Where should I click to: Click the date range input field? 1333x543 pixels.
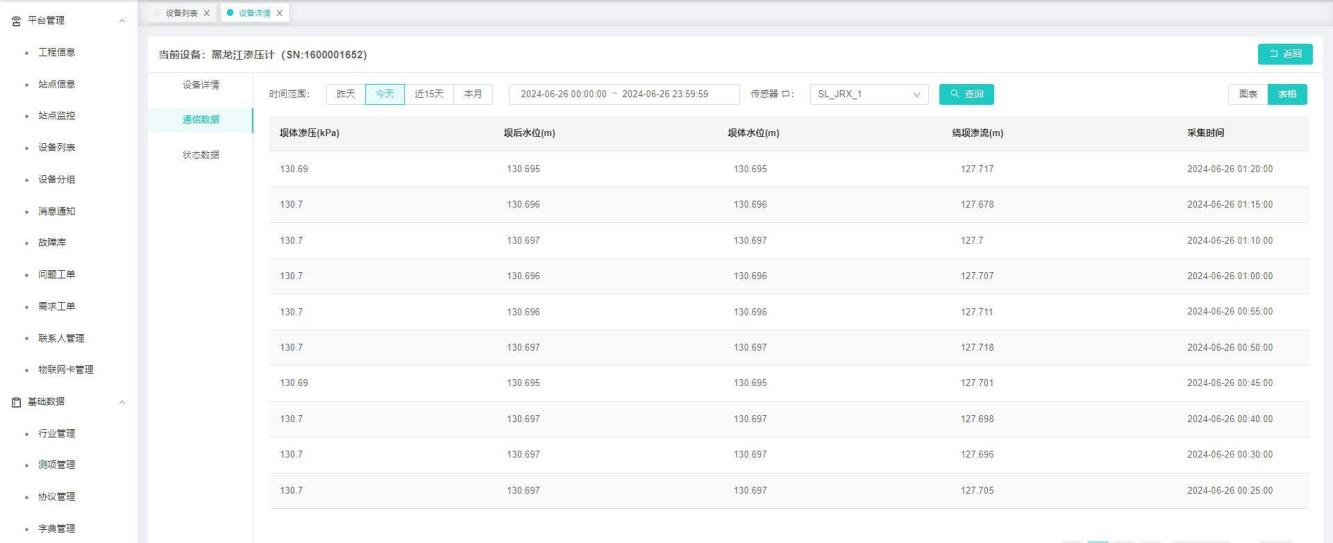[624, 94]
